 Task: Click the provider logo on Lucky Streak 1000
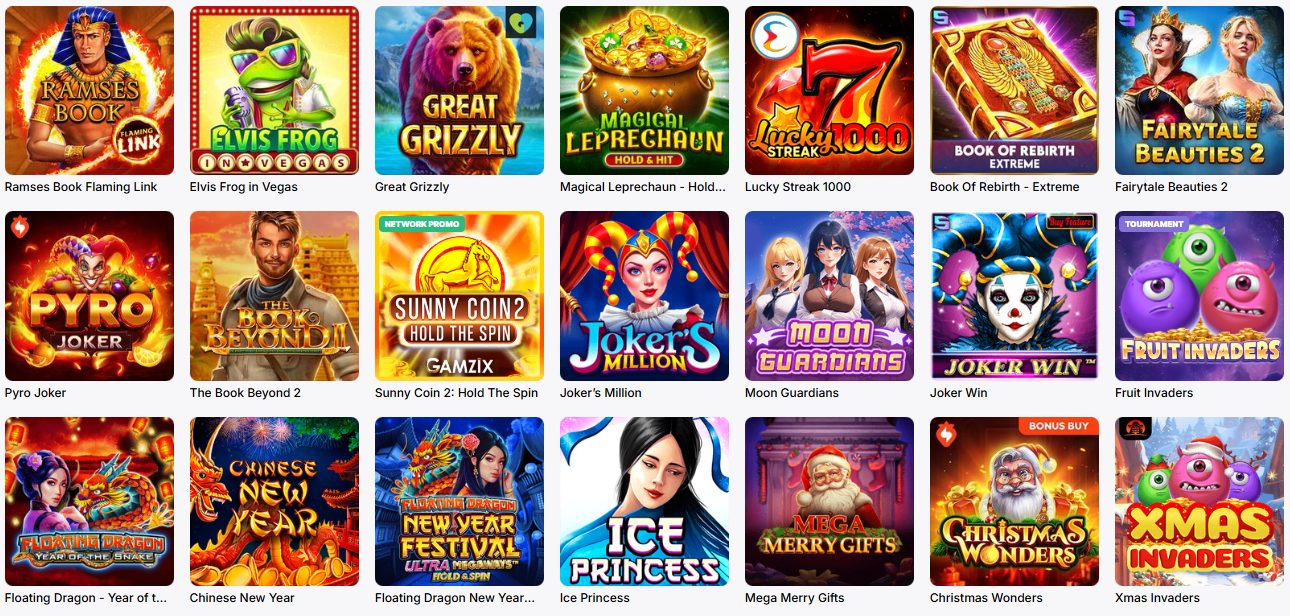pos(773,36)
